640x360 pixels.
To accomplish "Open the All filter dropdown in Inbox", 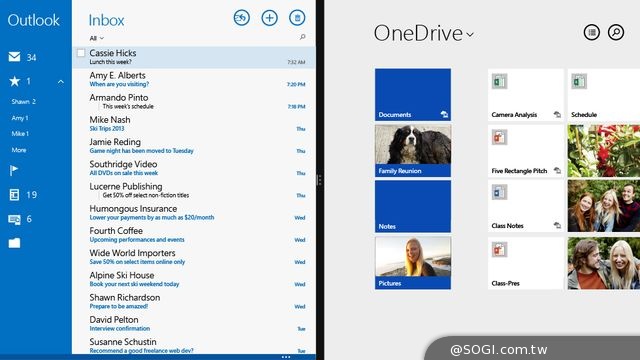I will click(97, 38).
